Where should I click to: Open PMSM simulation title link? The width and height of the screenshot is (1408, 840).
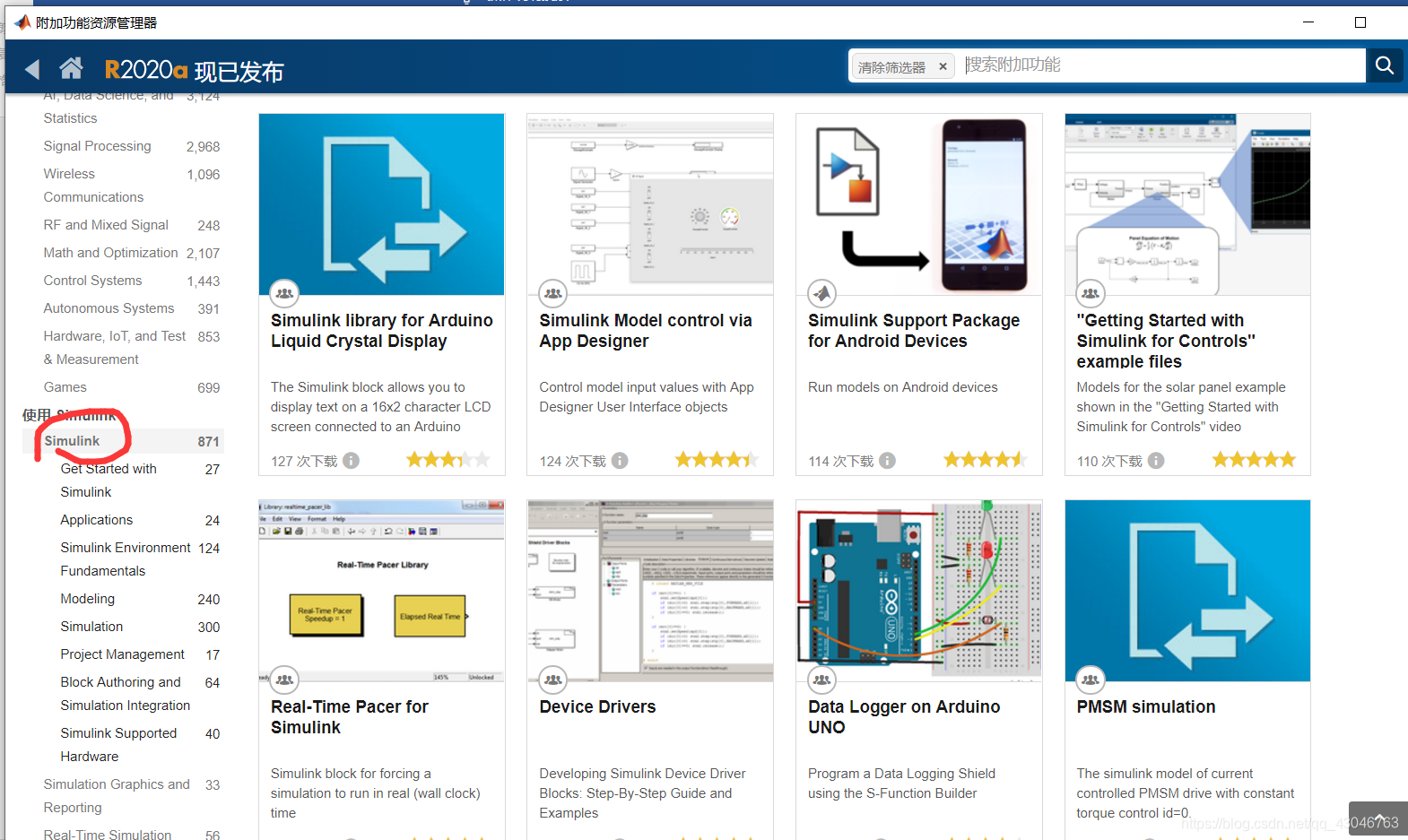(x=1146, y=706)
